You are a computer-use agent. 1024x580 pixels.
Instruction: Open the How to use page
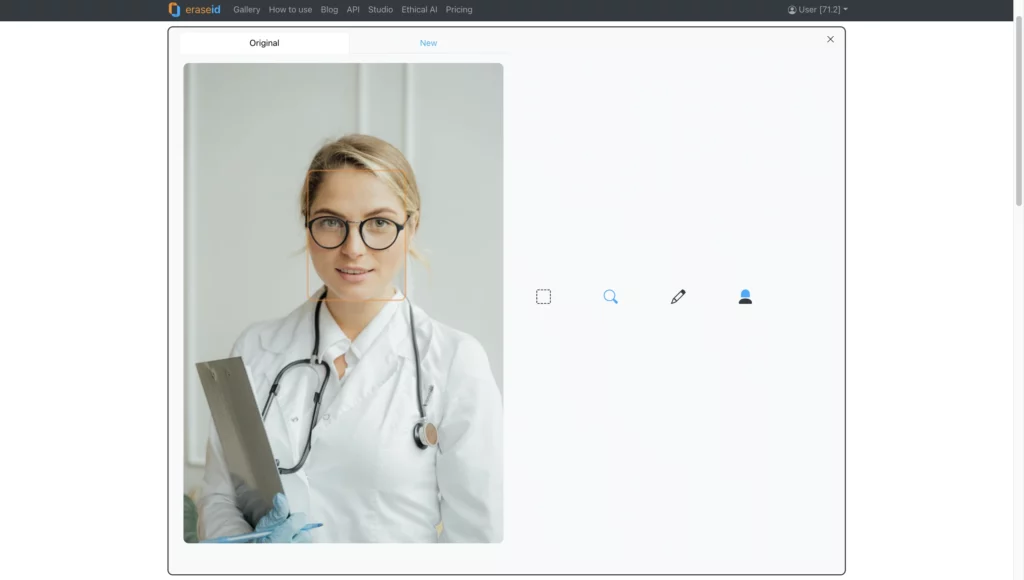(290, 9)
